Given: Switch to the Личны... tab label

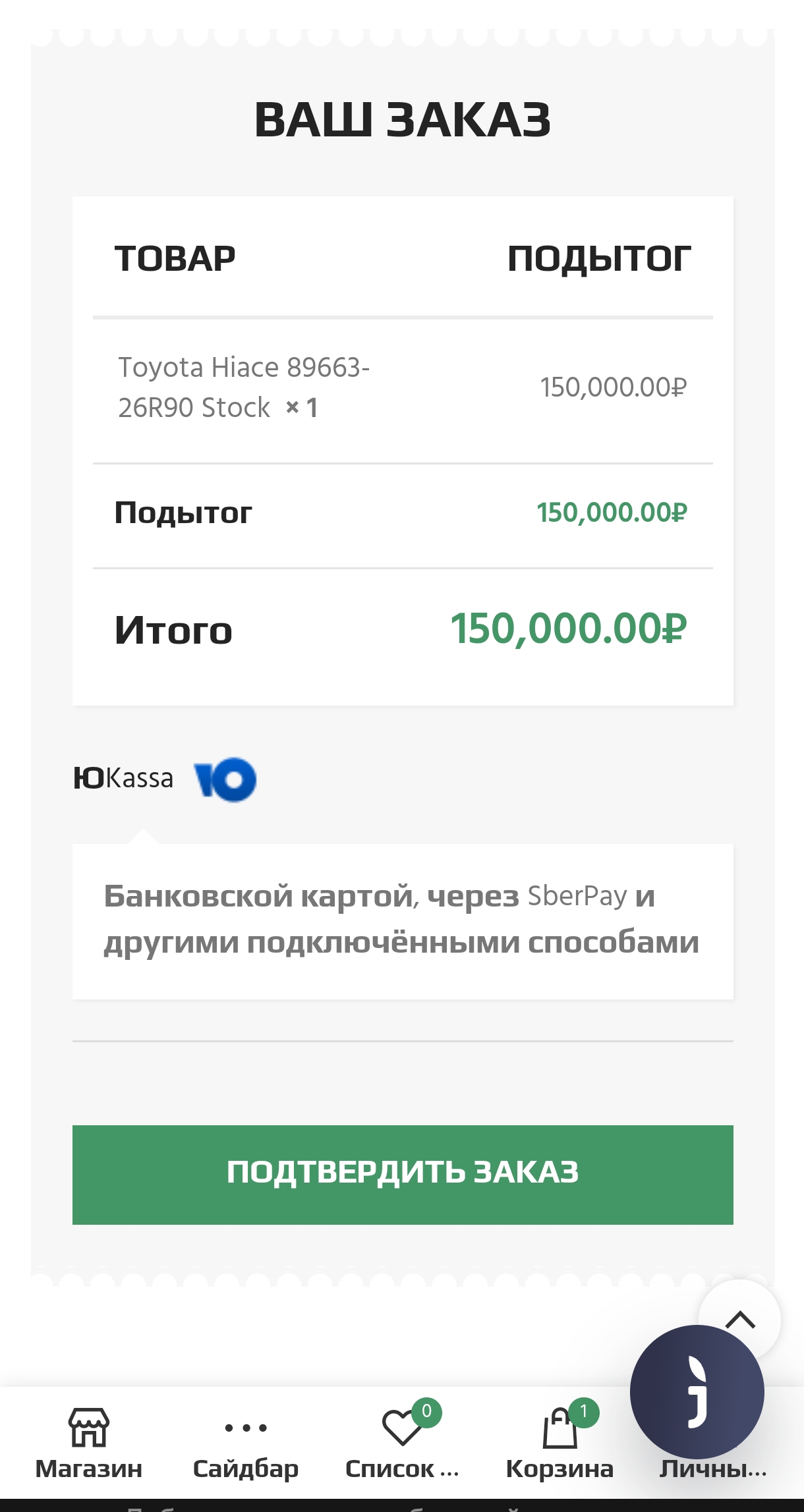Looking at the screenshot, I should click(x=713, y=1469).
